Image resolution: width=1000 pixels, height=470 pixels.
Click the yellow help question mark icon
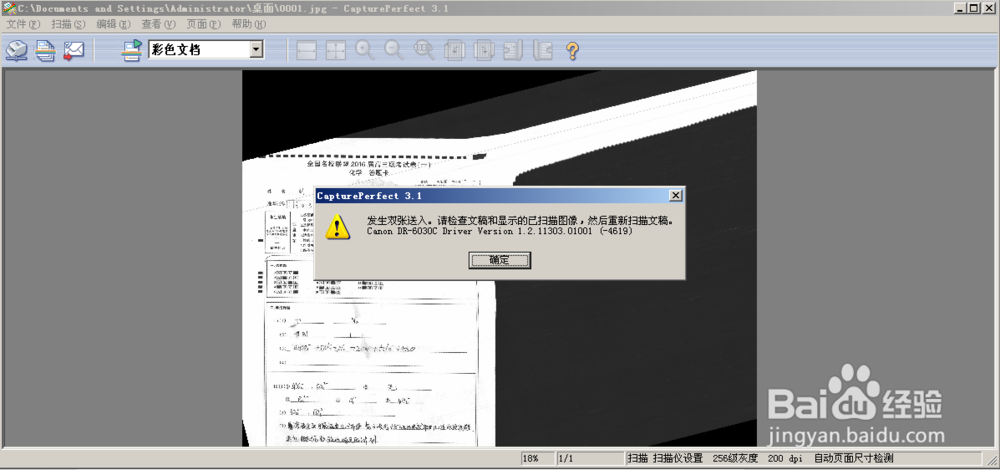point(572,50)
